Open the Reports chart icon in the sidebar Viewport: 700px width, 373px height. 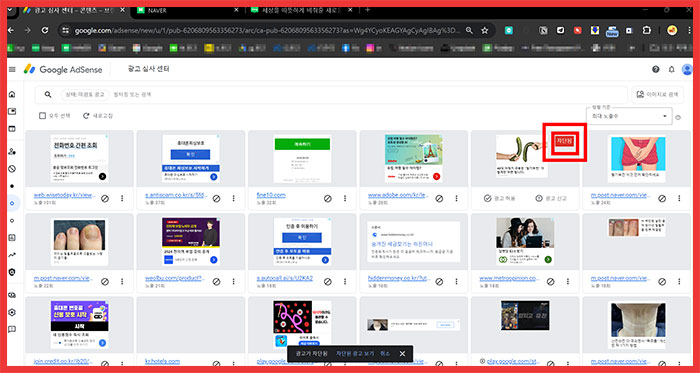(x=12, y=237)
